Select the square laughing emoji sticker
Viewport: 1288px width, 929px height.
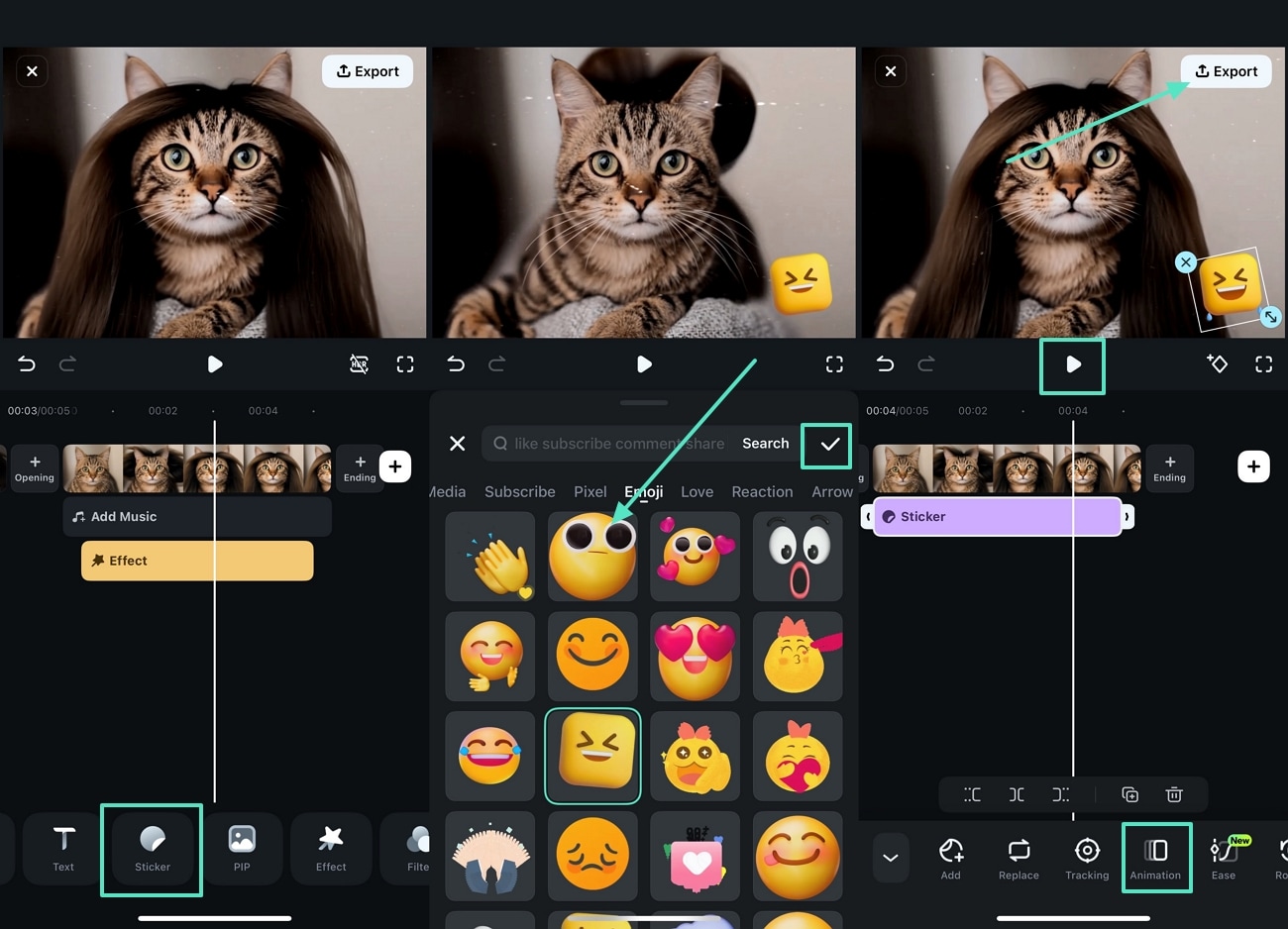(x=592, y=756)
